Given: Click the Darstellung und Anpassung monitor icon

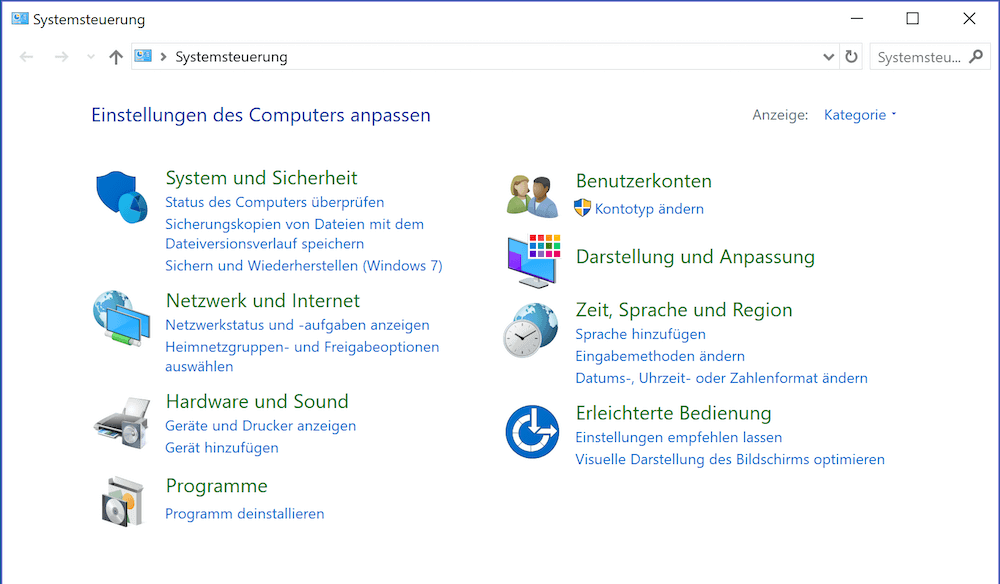Looking at the screenshot, I should (x=534, y=260).
